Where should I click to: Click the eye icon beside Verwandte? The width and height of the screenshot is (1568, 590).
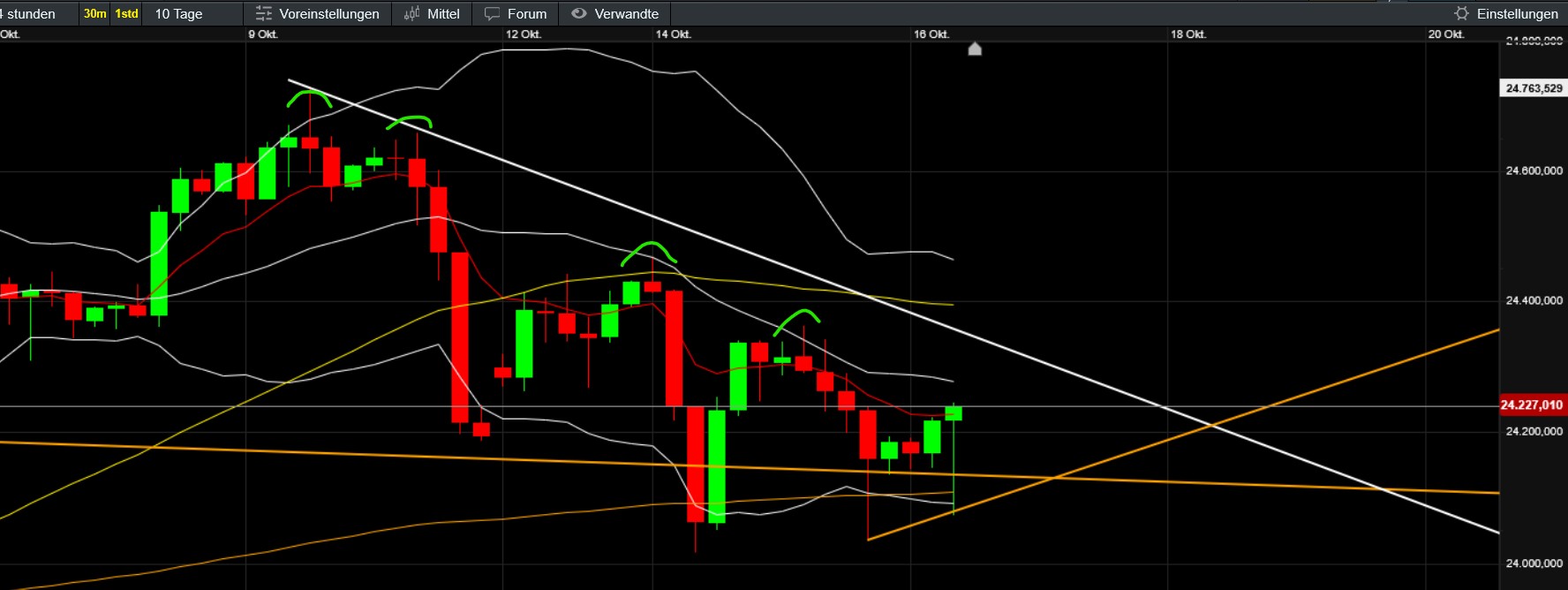pyautogui.click(x=579, y=13)
